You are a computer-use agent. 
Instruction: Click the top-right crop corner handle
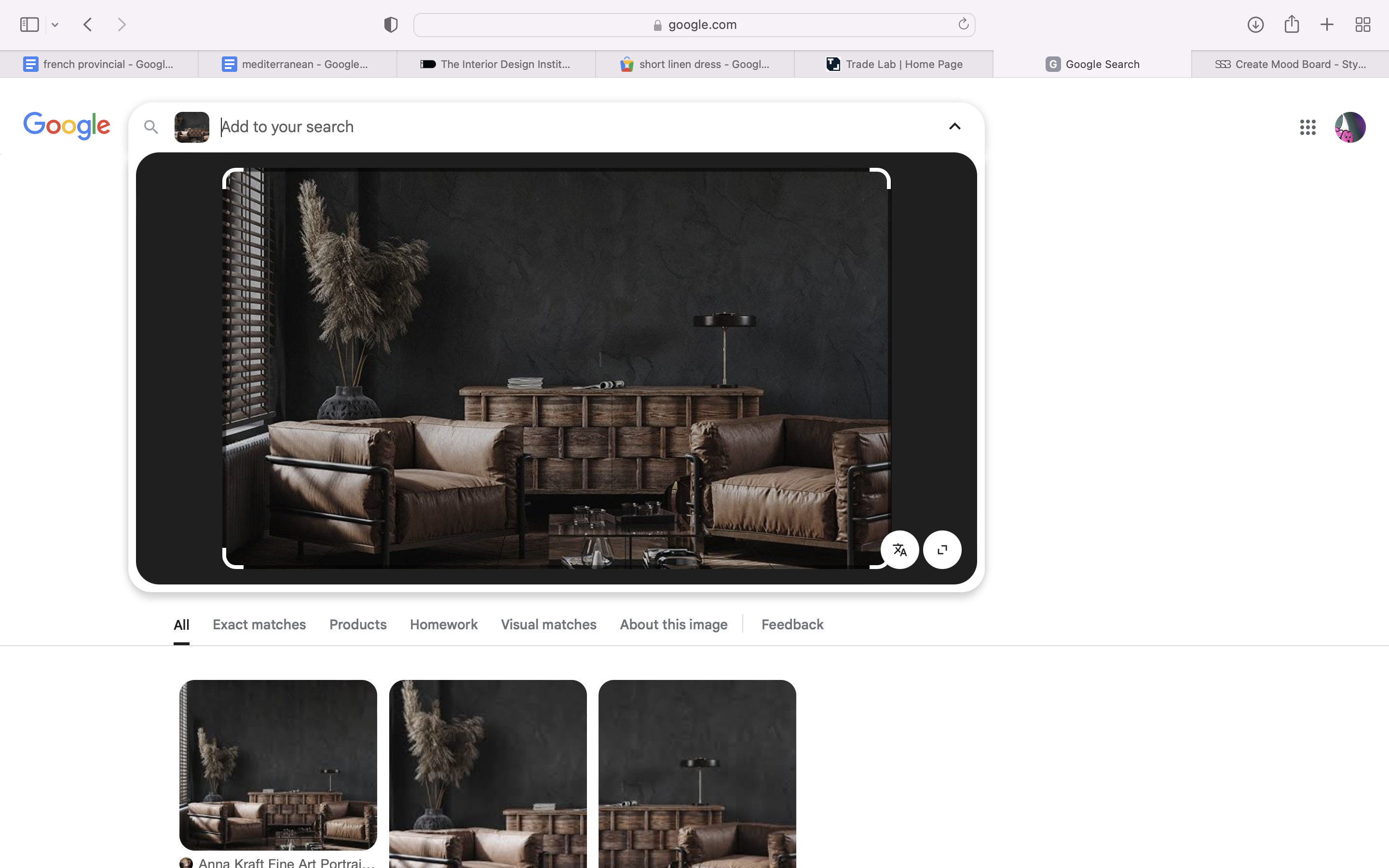coord(881,178)
